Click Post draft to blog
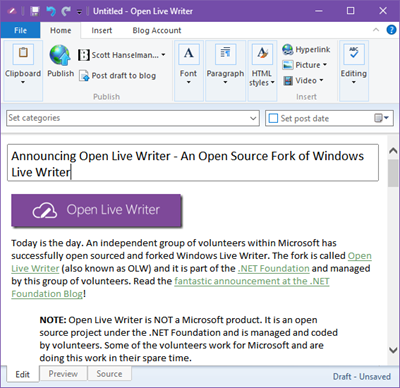 118,76
